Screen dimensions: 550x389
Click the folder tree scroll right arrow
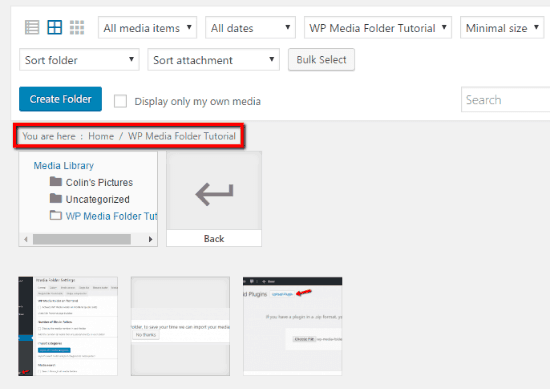click(x=150, y=239)
